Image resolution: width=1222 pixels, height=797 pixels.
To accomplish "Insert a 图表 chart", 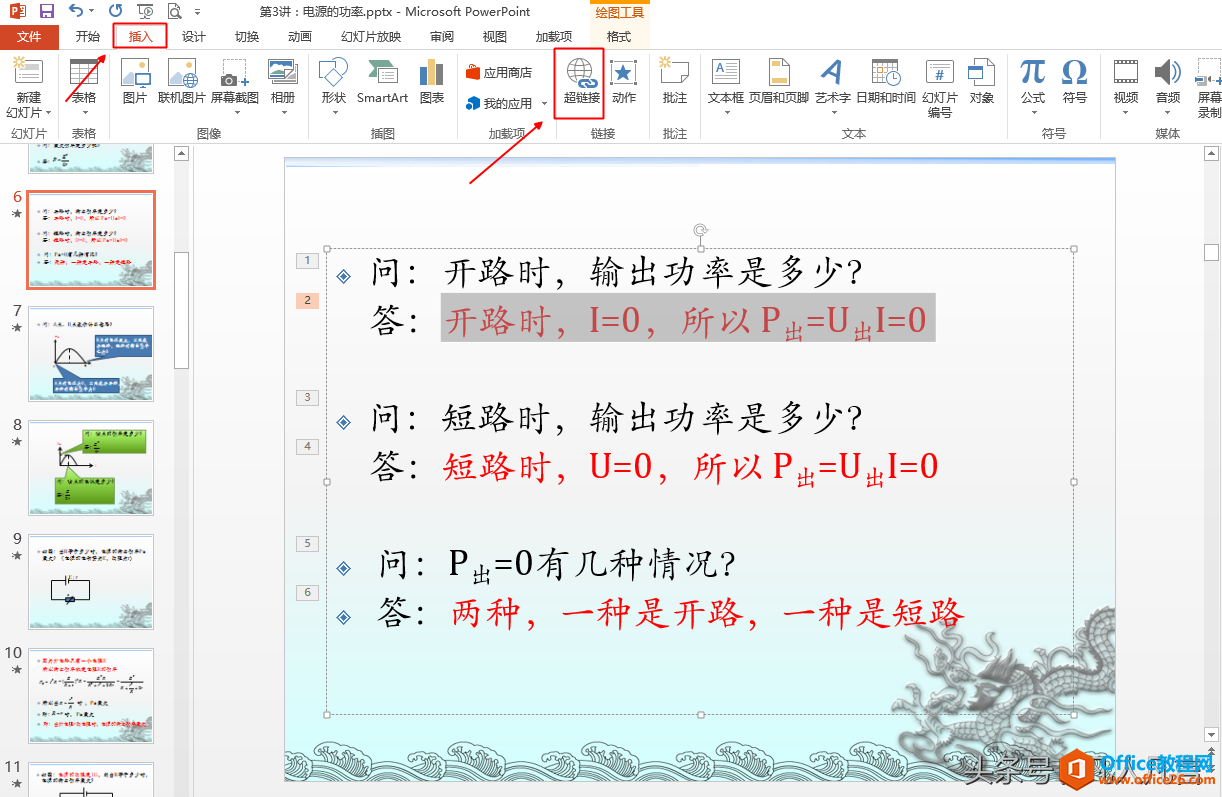I will tap(432, 82).
